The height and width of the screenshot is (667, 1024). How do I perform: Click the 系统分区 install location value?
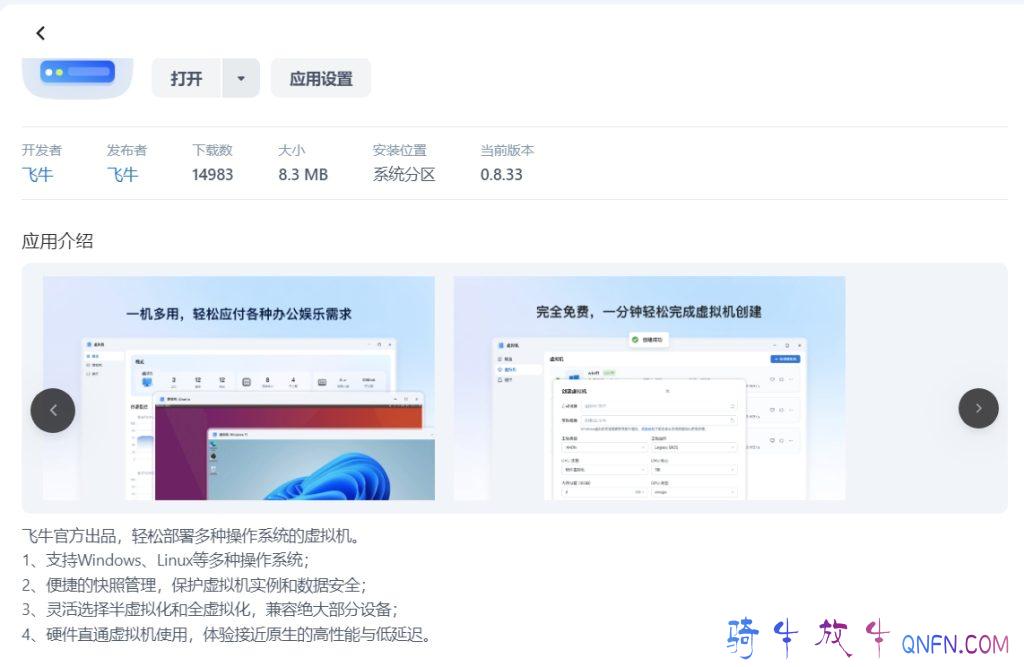[404, 174]
